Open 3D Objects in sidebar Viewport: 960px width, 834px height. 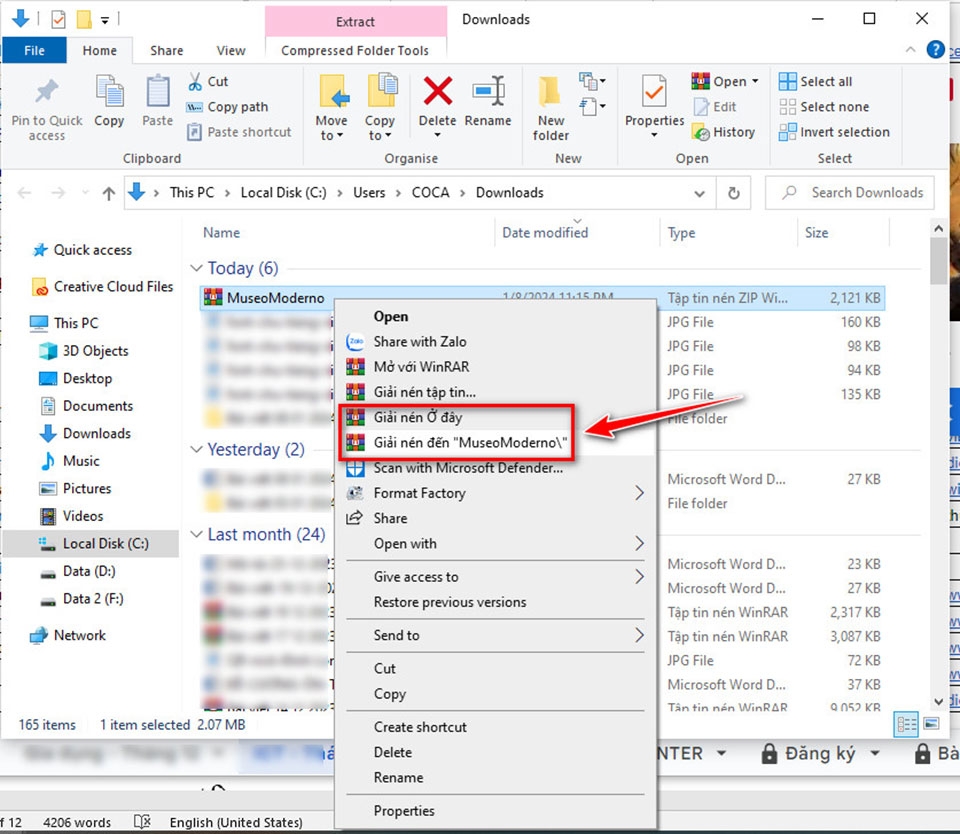(84, 351)
